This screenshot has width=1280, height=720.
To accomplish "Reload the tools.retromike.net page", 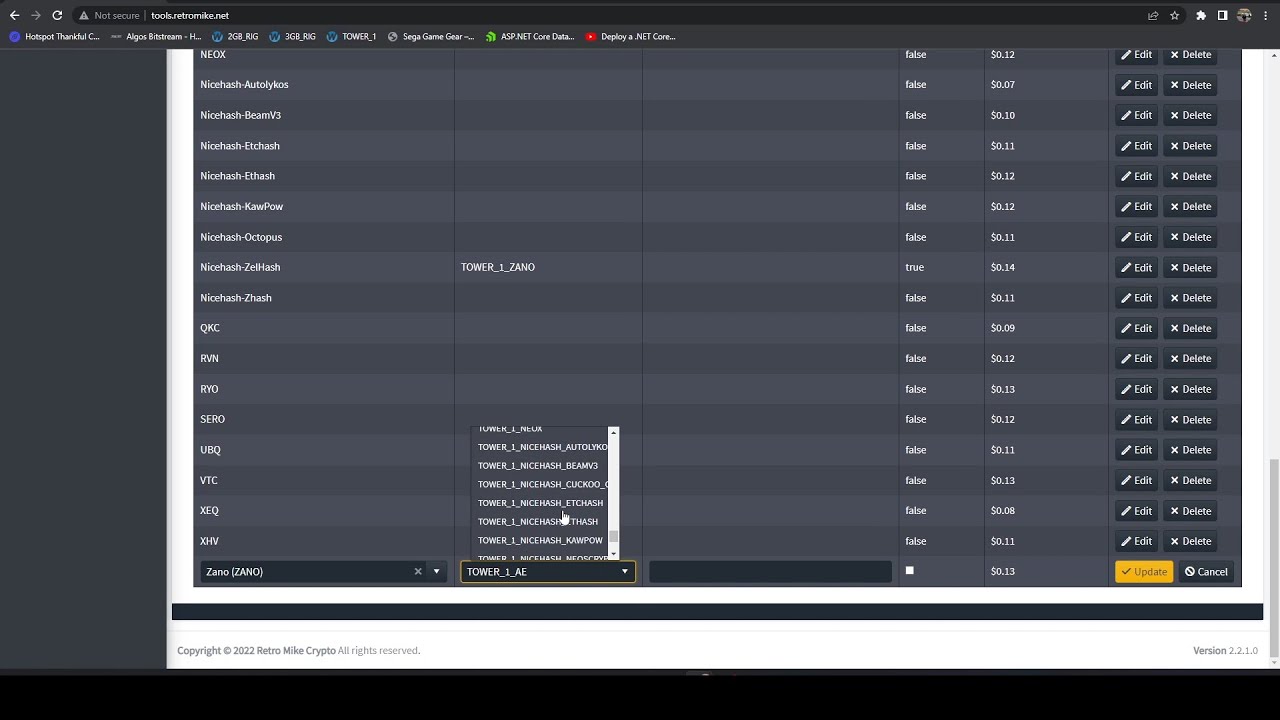I will tap(57, 15).
